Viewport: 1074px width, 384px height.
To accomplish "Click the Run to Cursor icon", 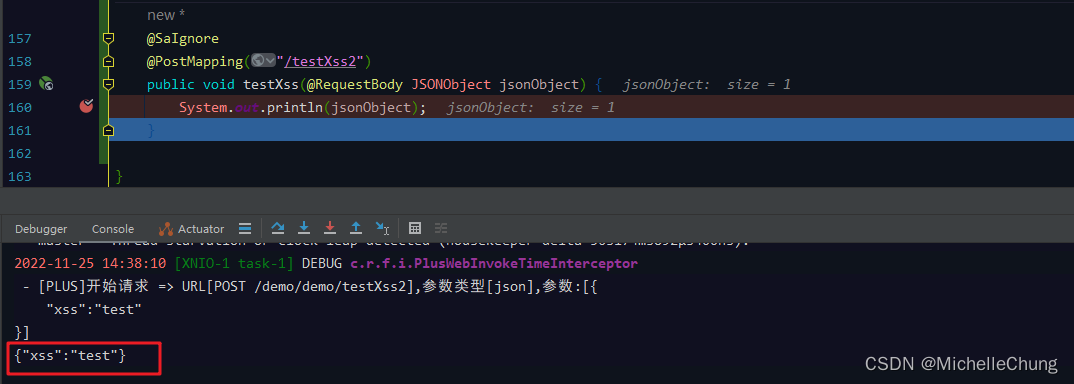I will pyautogui.click(x=382, y=228).
